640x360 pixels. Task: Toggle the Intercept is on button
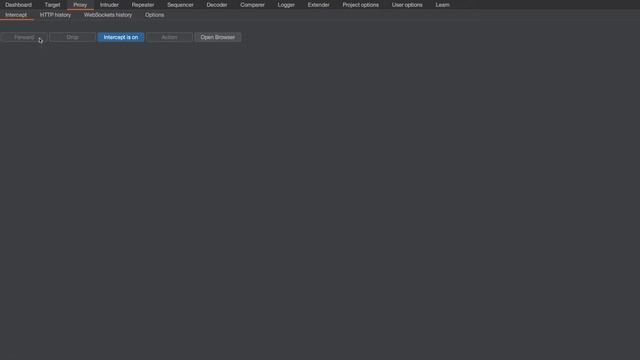121,37
